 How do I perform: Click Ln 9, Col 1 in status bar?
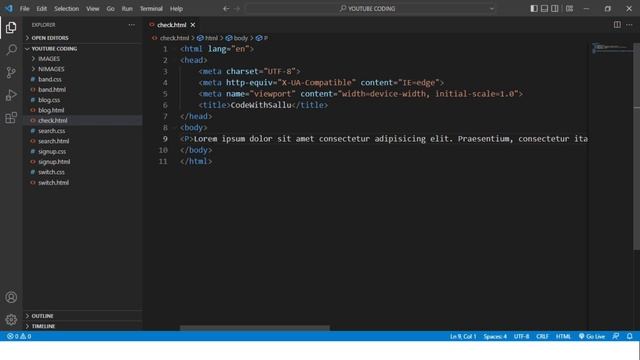pyautogui.click(x=463, y=336)
